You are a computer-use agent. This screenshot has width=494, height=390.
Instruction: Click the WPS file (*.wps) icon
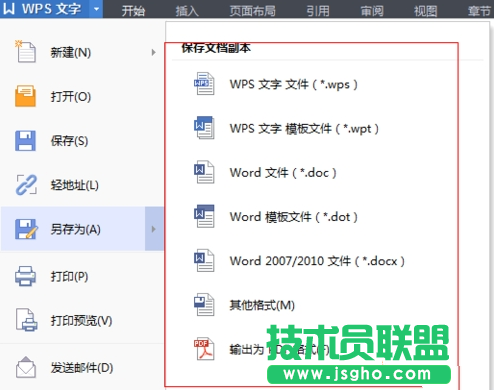click(x=204, y=84)
